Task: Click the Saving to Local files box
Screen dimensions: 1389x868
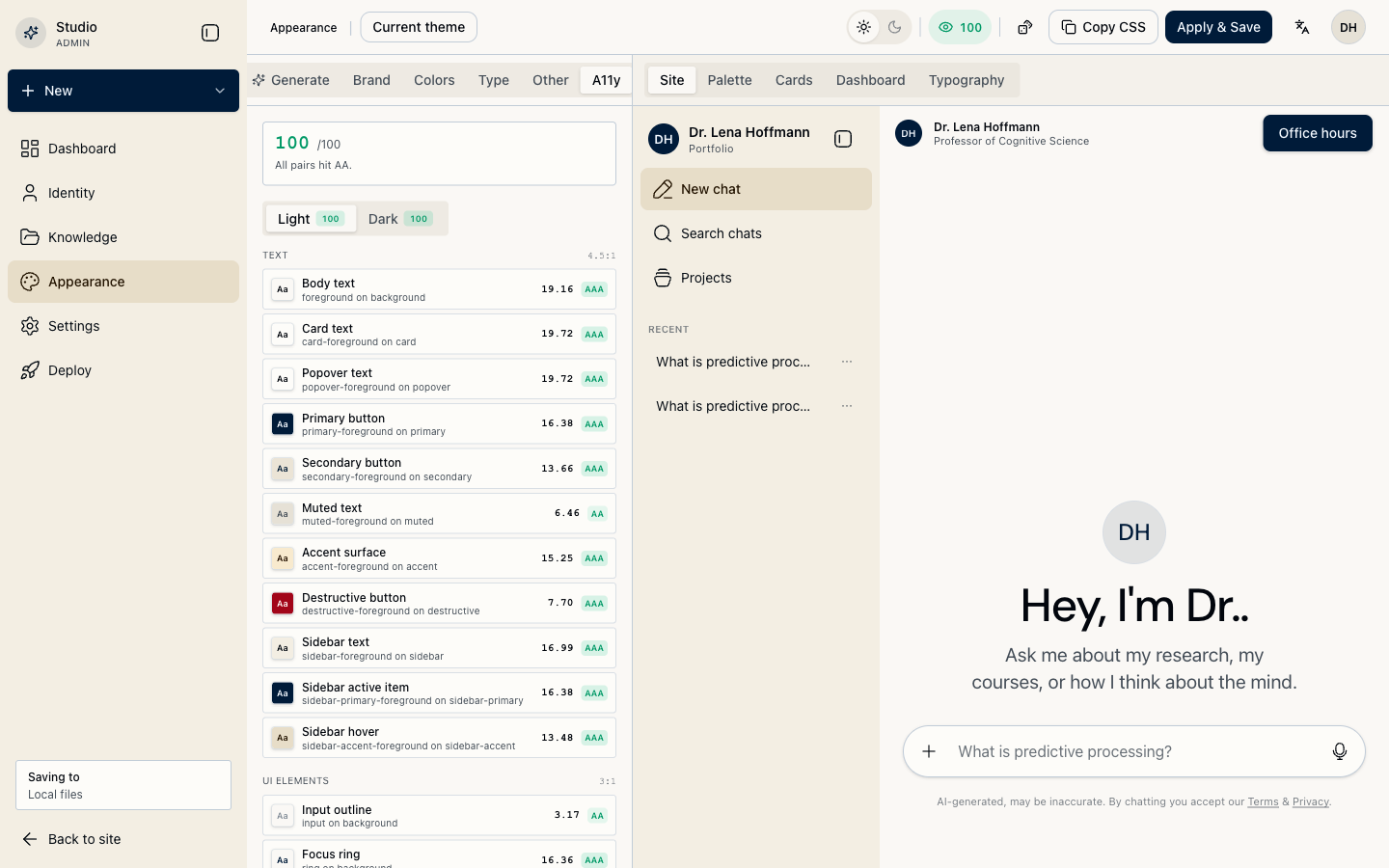Action: (123, 785)
